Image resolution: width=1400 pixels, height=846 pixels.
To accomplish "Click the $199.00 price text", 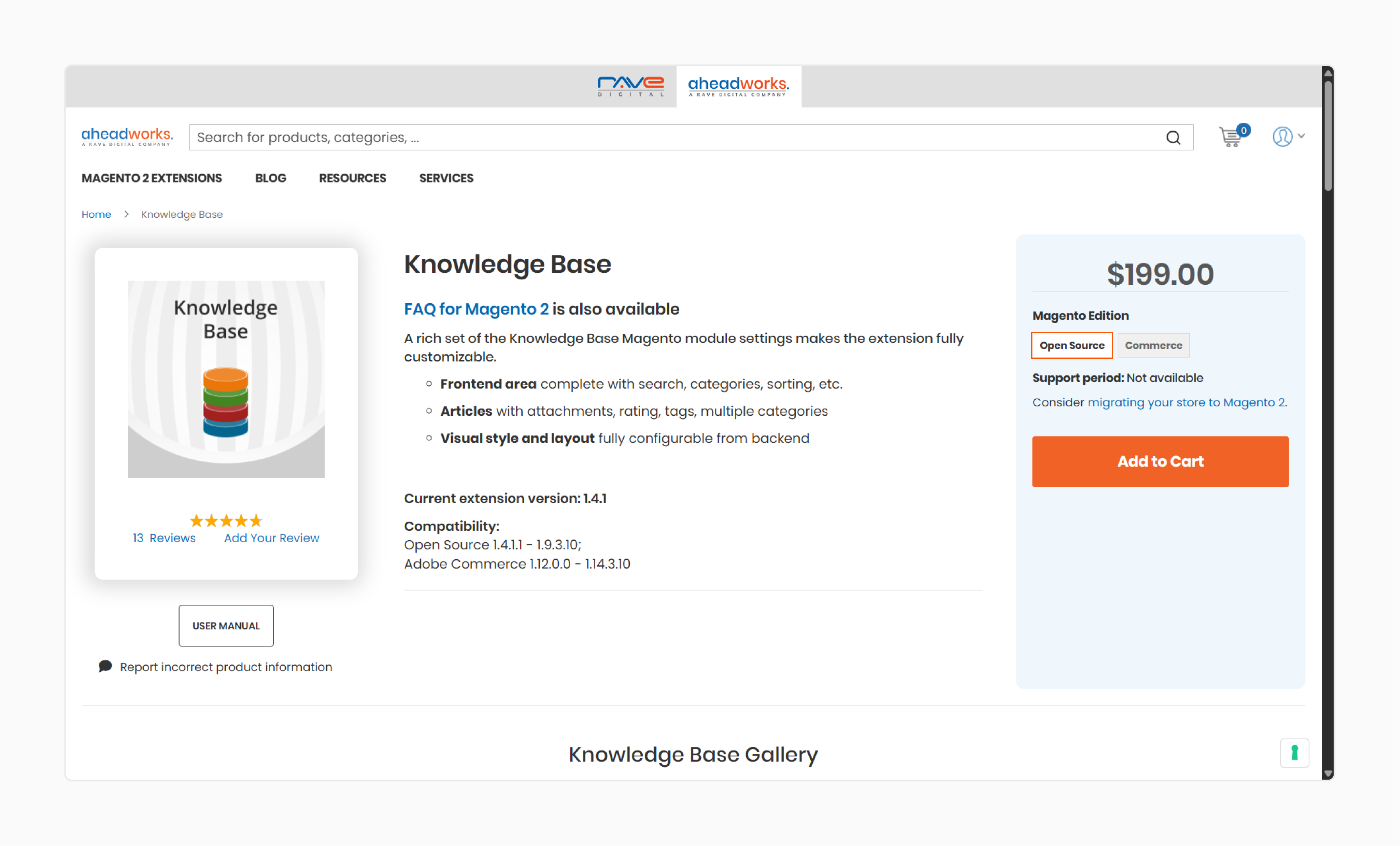I will click(x=1160, y=274).
